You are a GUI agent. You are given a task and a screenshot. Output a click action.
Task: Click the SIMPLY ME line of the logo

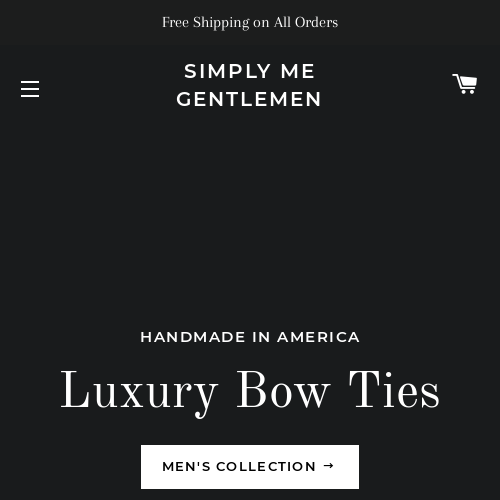[x=249, y=71]
